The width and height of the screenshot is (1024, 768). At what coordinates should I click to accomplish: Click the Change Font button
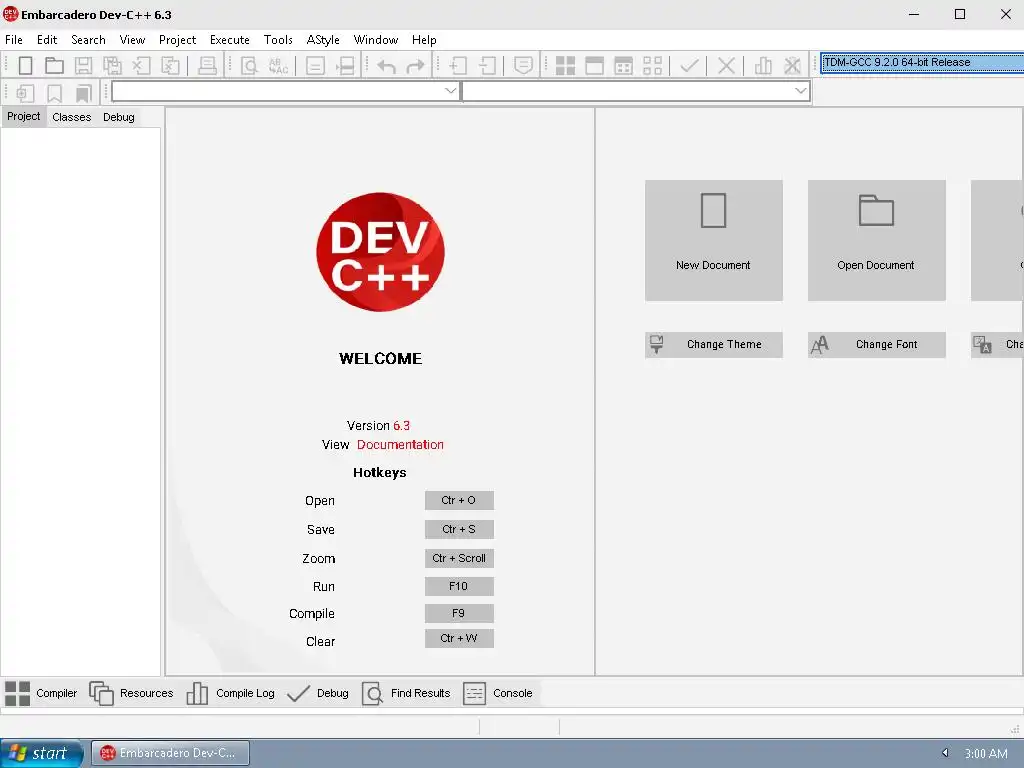point(876,344)
